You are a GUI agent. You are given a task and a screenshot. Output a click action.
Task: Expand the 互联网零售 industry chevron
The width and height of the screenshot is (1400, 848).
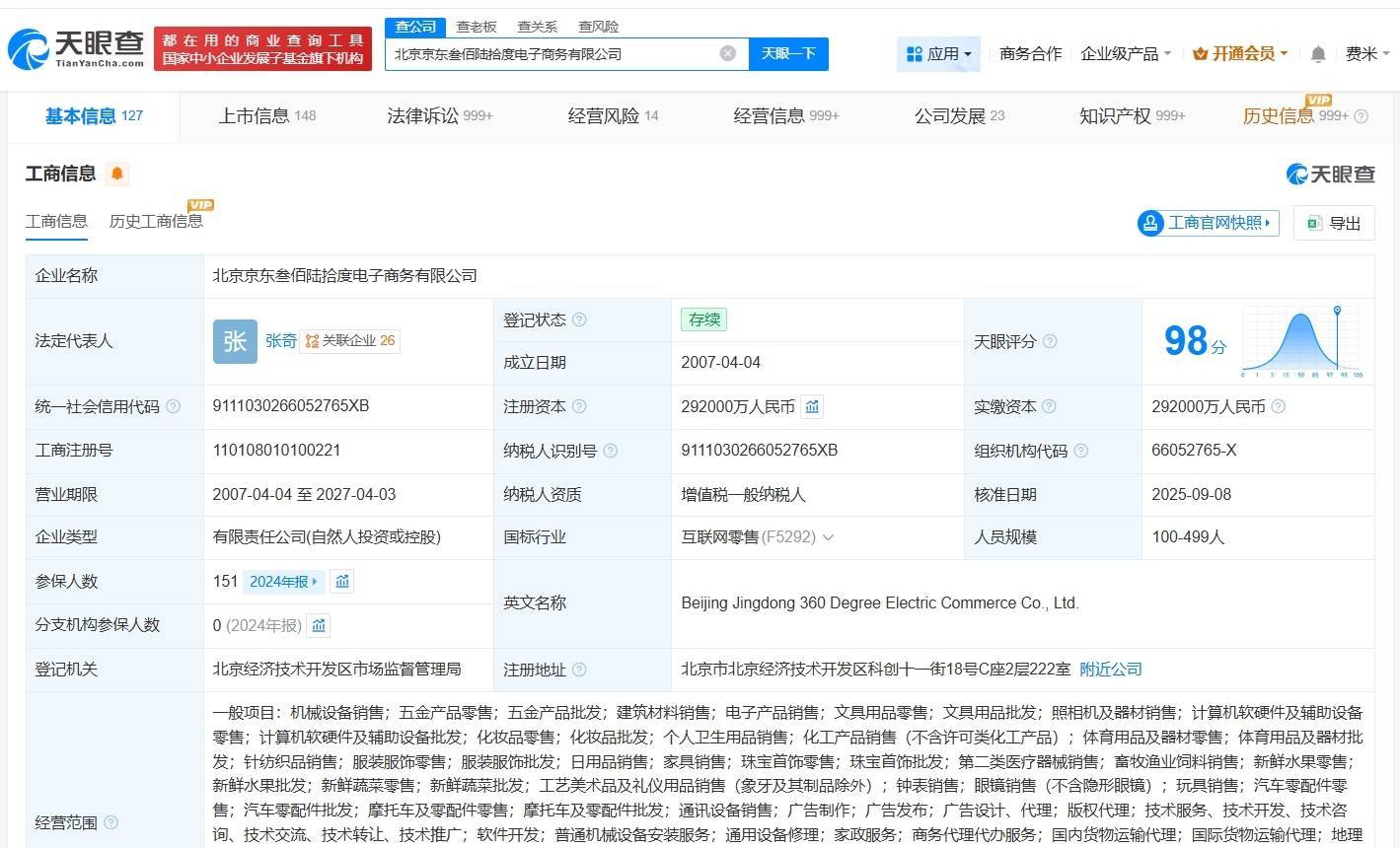coord(828,537)
